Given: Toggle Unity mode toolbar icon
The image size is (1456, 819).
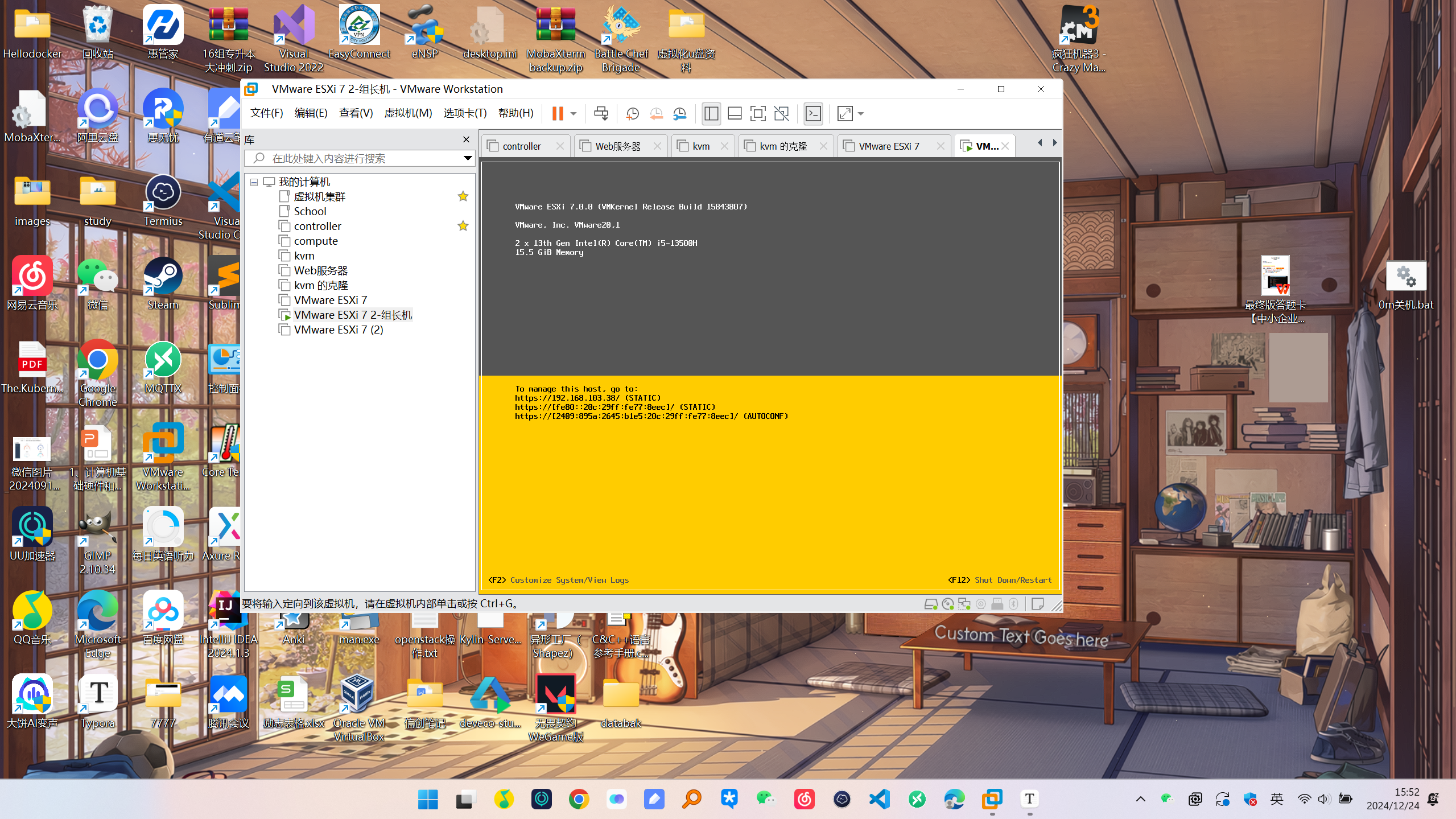Looking at the screenshot, I should [x=782, y=114].
